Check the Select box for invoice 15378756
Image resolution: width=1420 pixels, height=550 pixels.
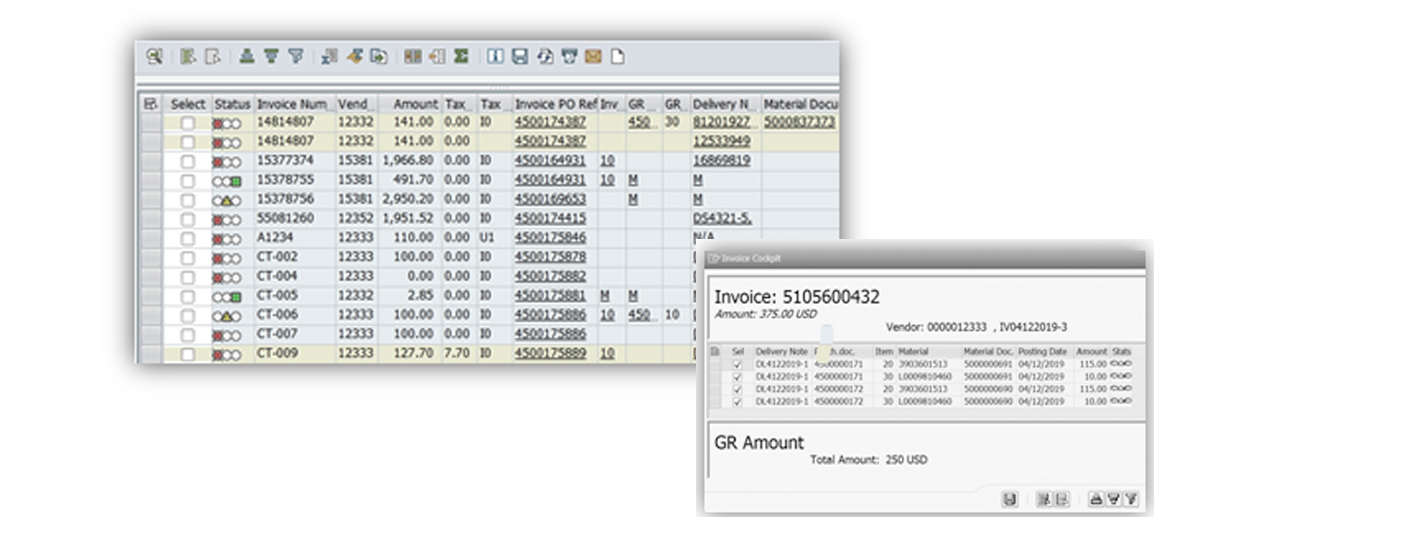[x=188, y=200]
